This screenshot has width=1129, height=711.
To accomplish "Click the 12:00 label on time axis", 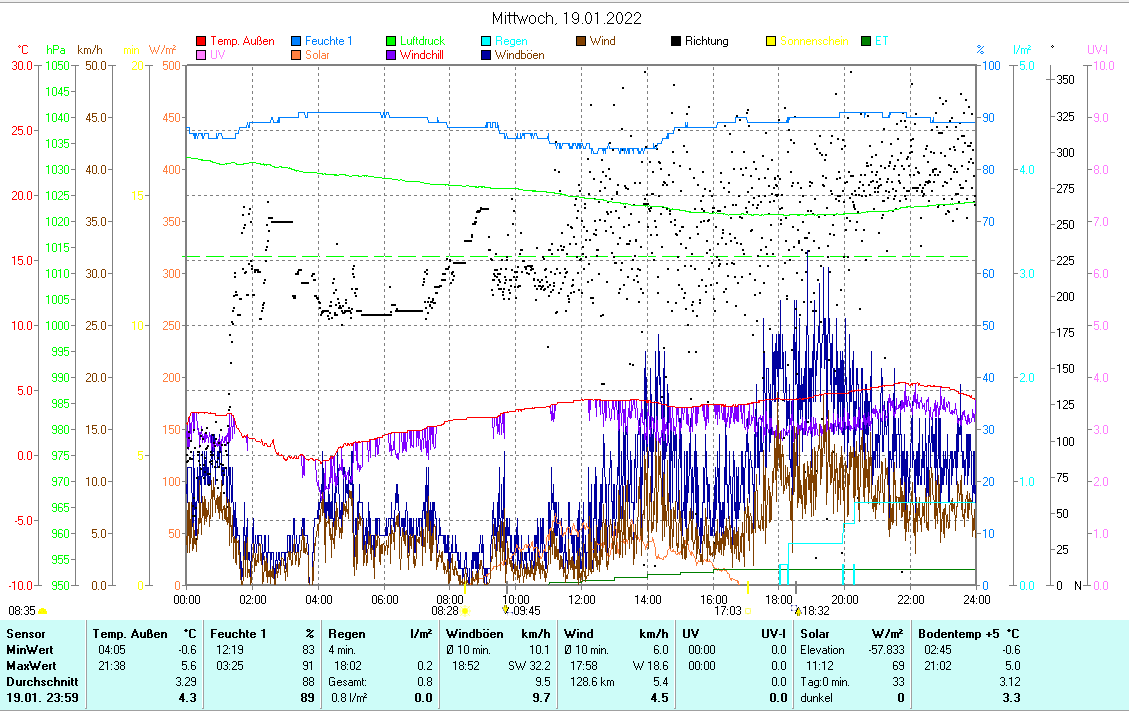I will click(x=581, y=599).
